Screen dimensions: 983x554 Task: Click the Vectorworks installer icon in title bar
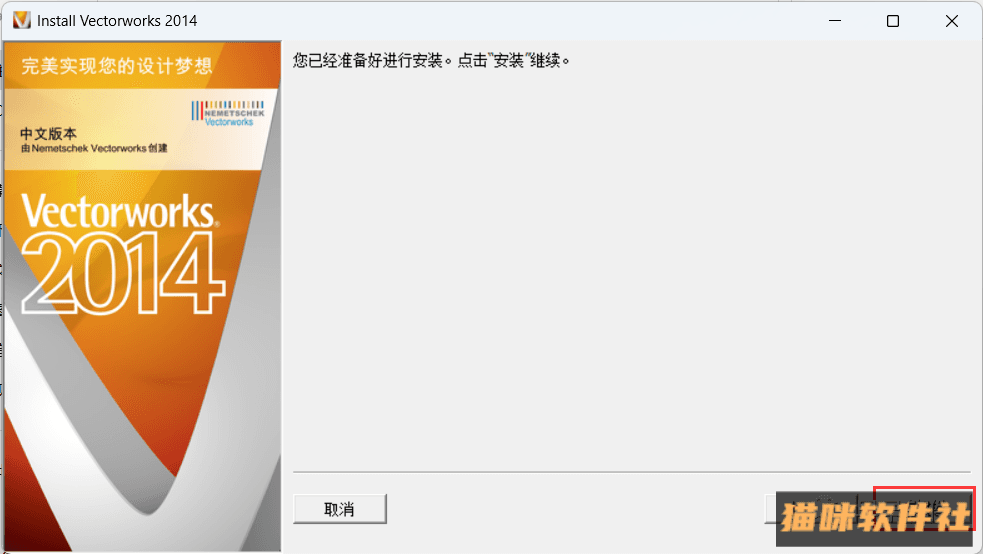pyautogui.click(x=21, y=21)
